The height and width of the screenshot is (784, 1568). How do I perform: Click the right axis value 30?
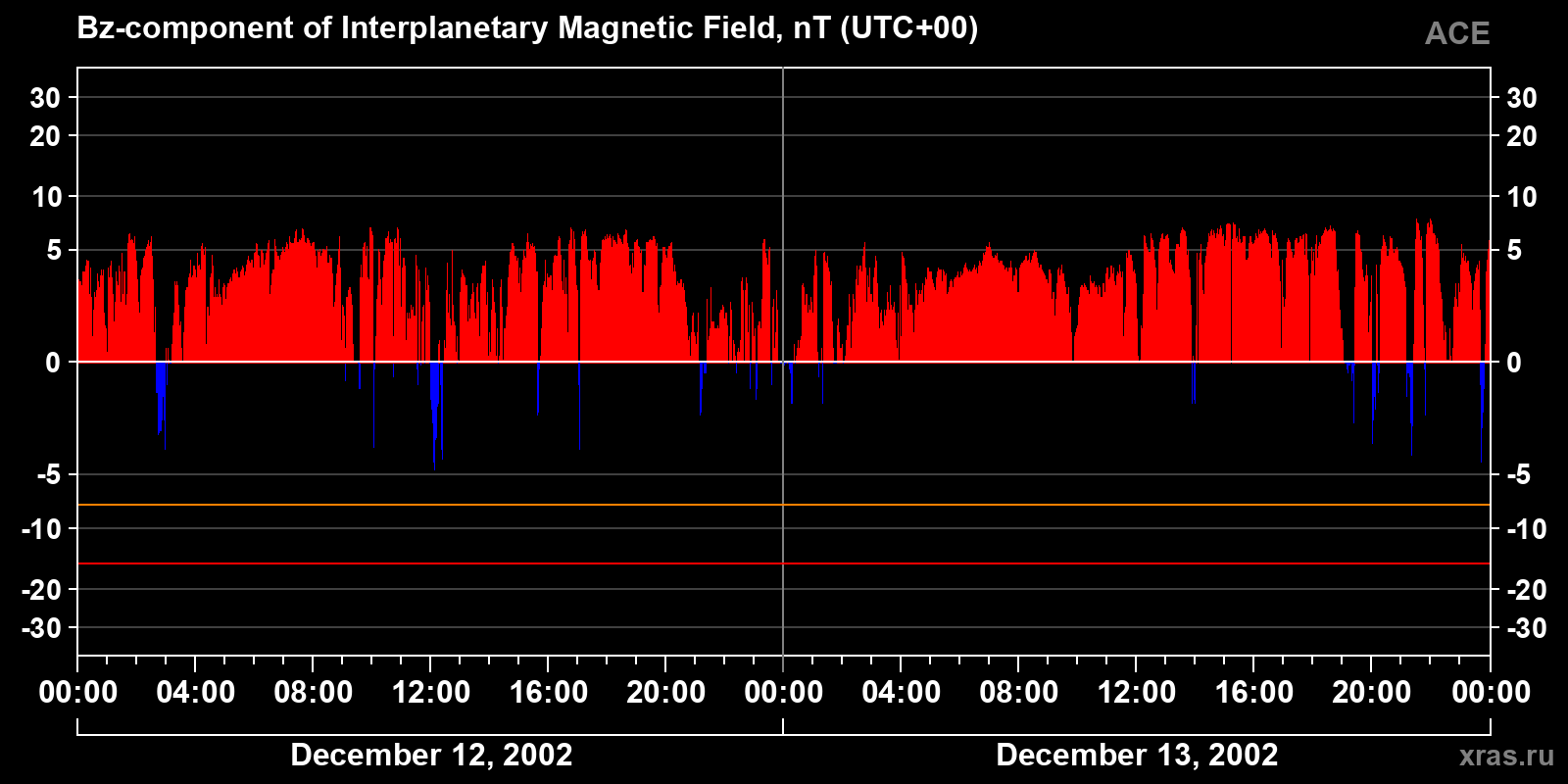click(x=1521, y=97)
